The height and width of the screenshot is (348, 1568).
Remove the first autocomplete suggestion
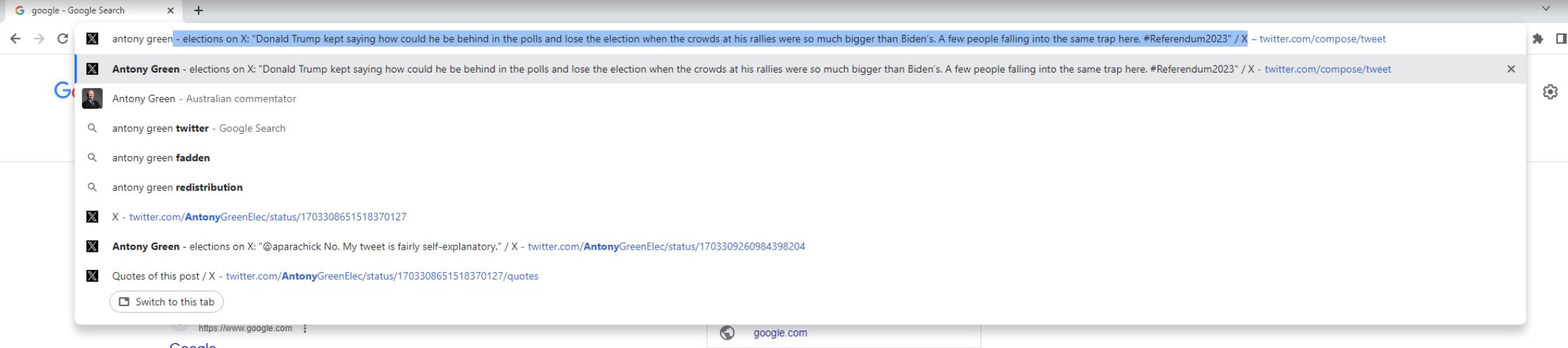click(x=1511, y=69)
